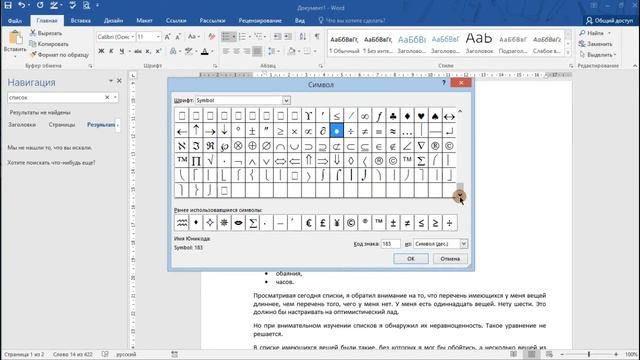Toggle bold (Ж) formatting
This screenshot has width=640, height=360.
[101, 51]
